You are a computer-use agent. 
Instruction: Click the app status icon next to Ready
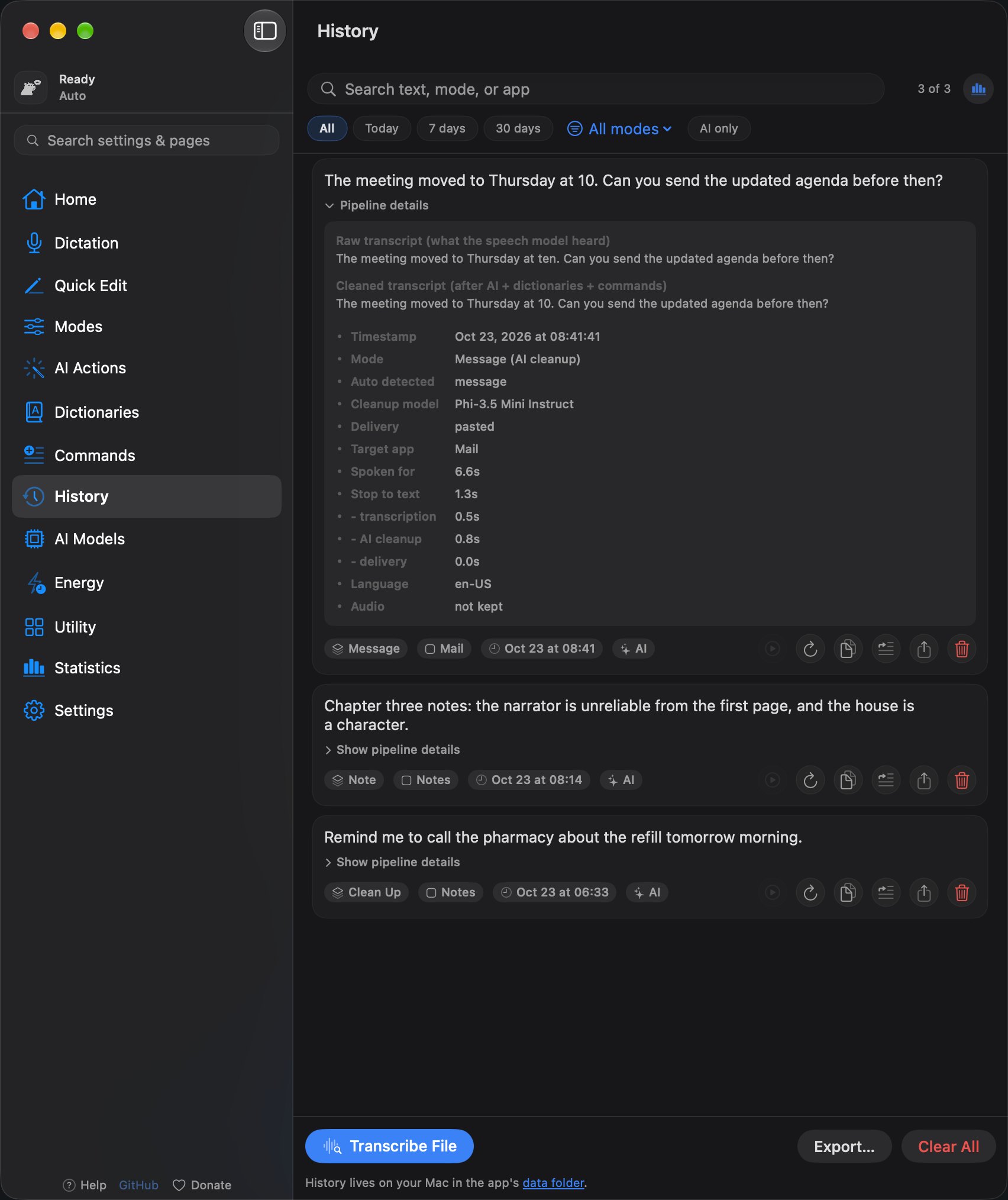[31, 88]
